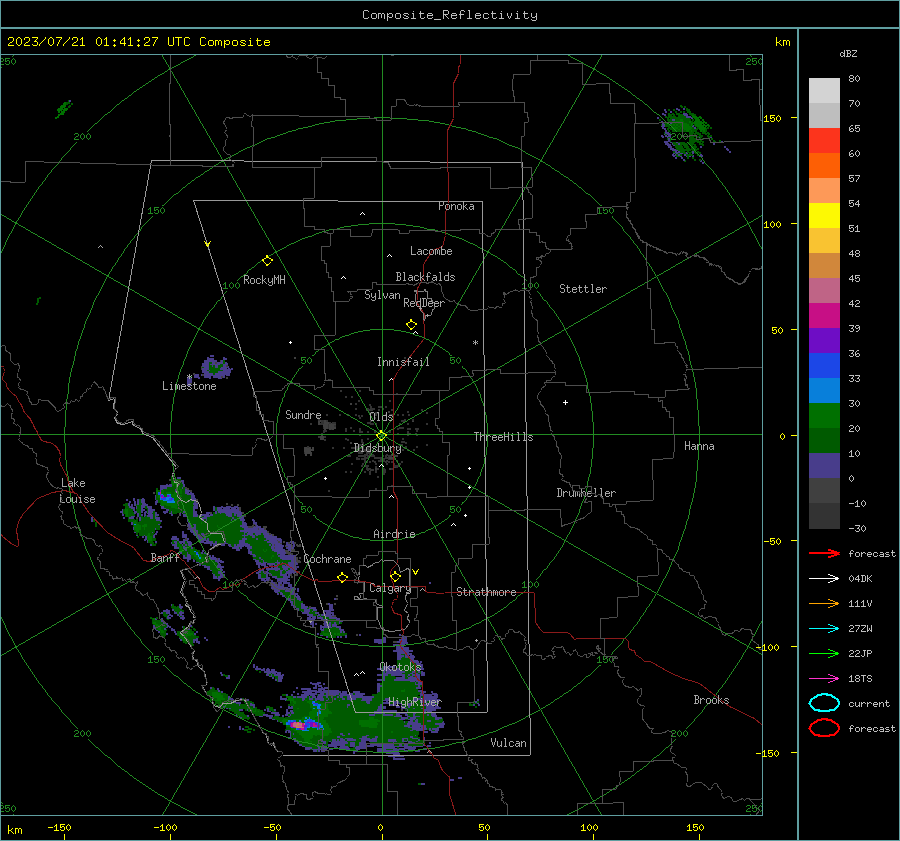900x841 pixels.
Task: Click the Banff label
Action: (x=165, y=558)
